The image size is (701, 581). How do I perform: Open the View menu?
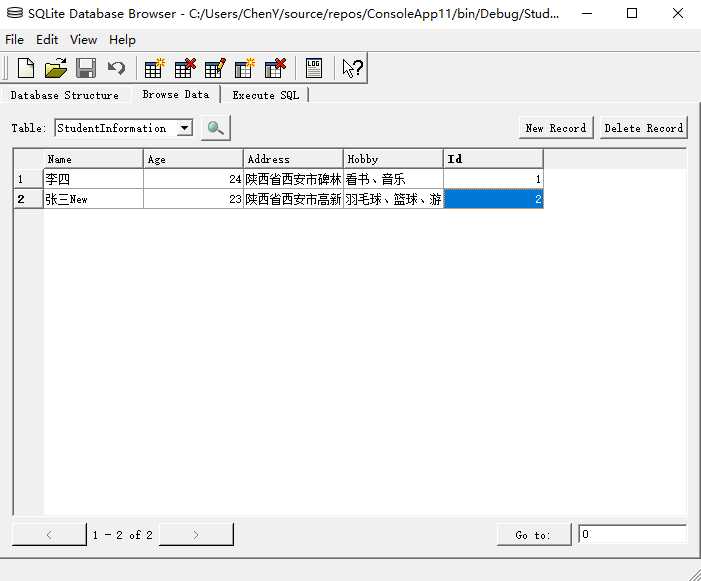click(x=83, y=40)
